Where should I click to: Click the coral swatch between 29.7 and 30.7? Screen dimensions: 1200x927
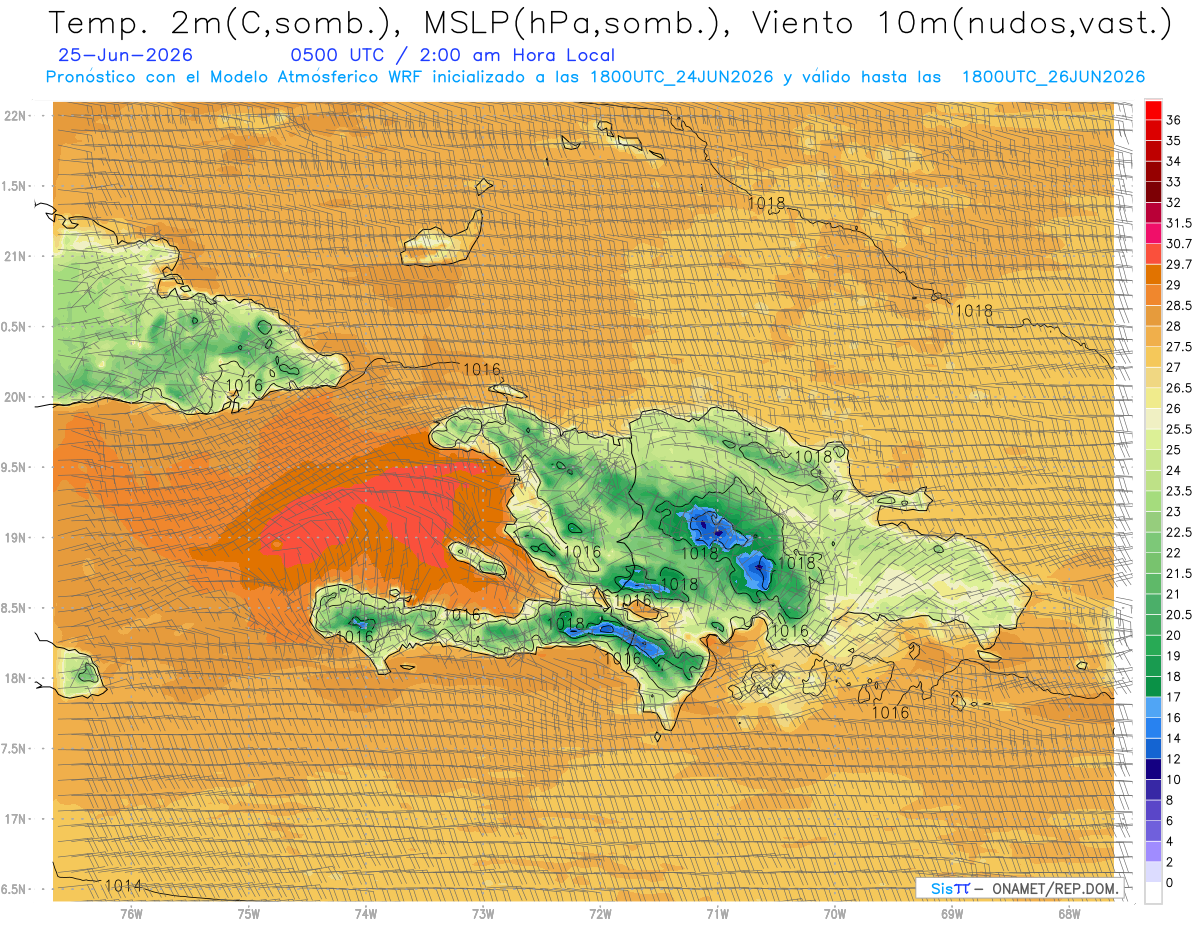1153,254
